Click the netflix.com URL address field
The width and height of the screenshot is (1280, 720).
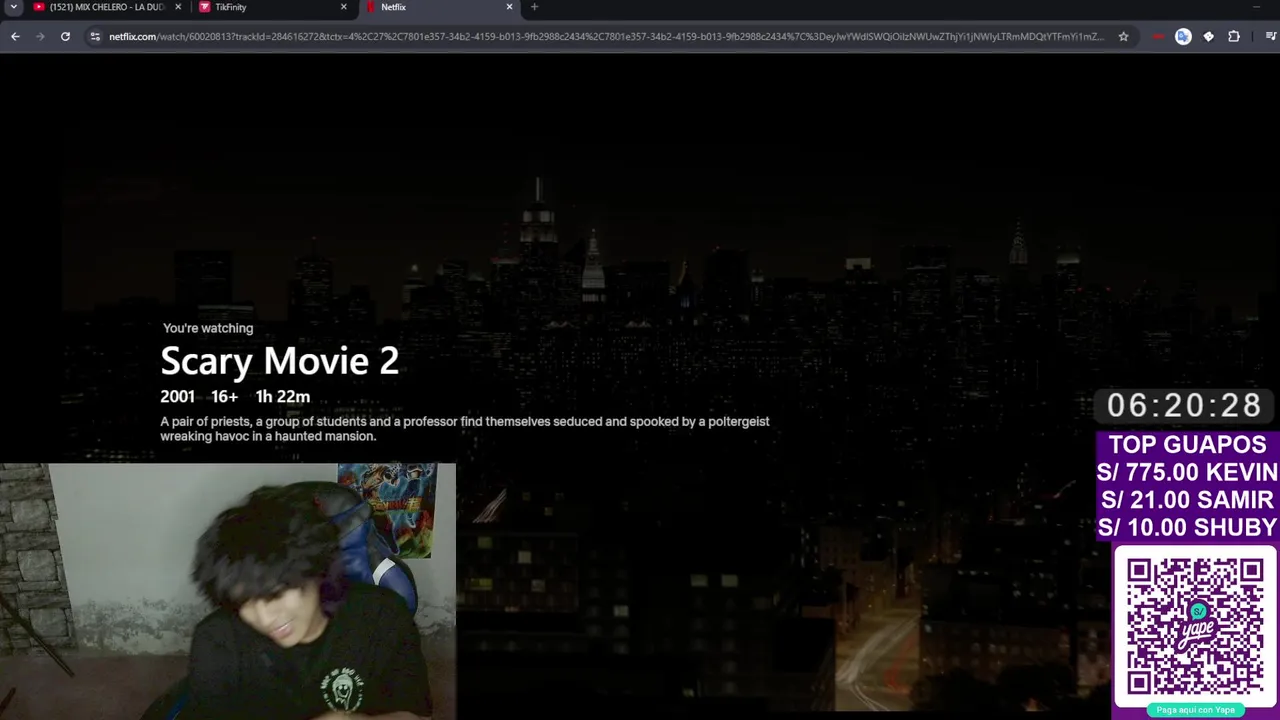(606, 36)
